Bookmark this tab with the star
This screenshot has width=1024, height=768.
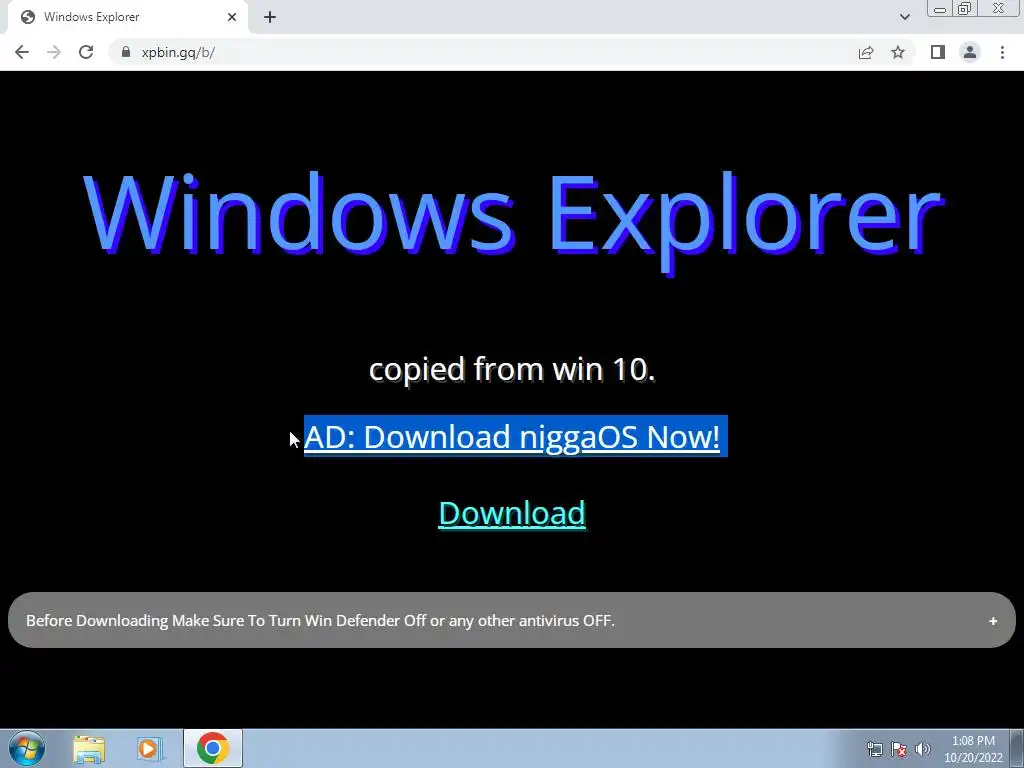click(x=898, y=52)
